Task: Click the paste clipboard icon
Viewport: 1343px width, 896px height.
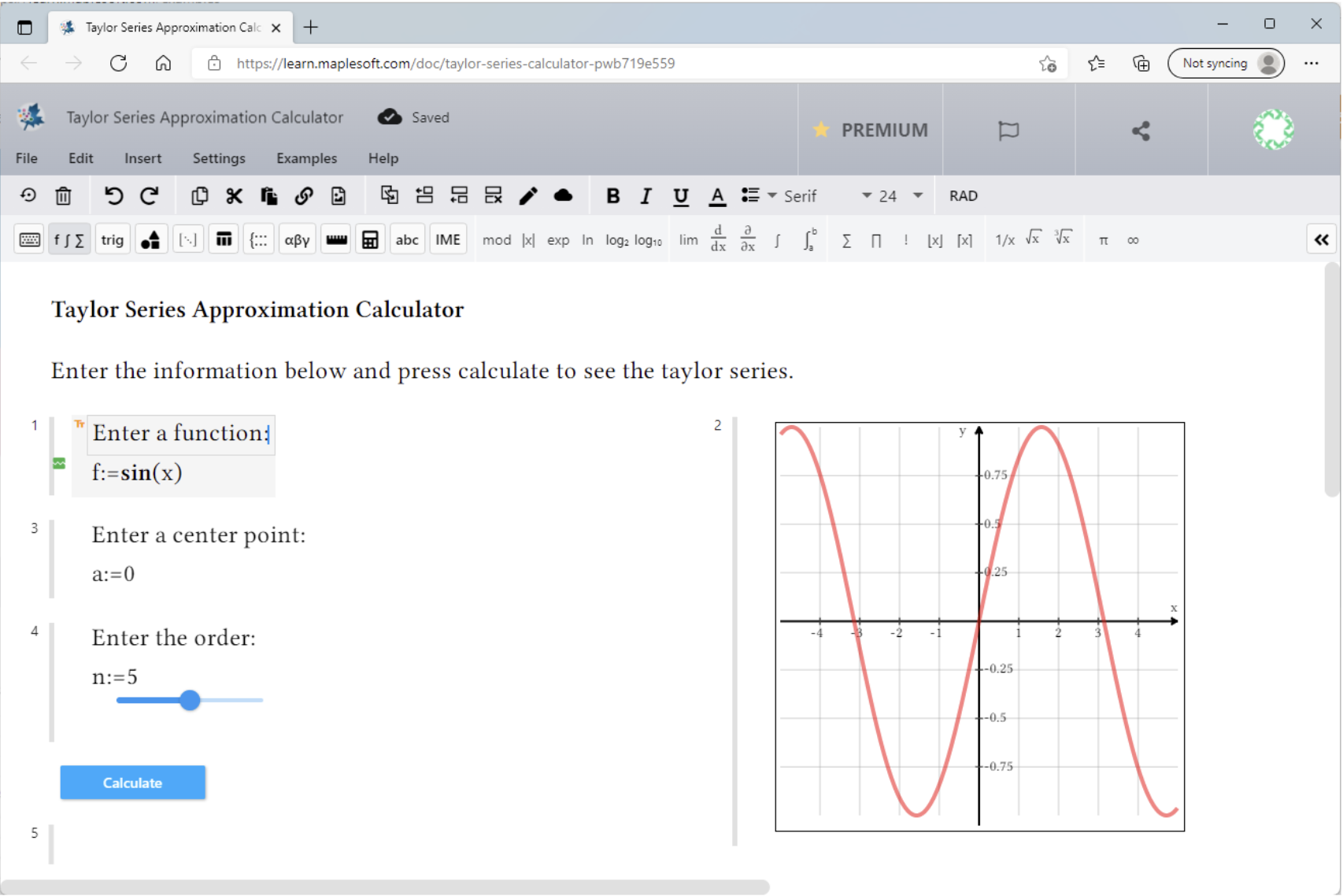Action: [x=268, y=196]
